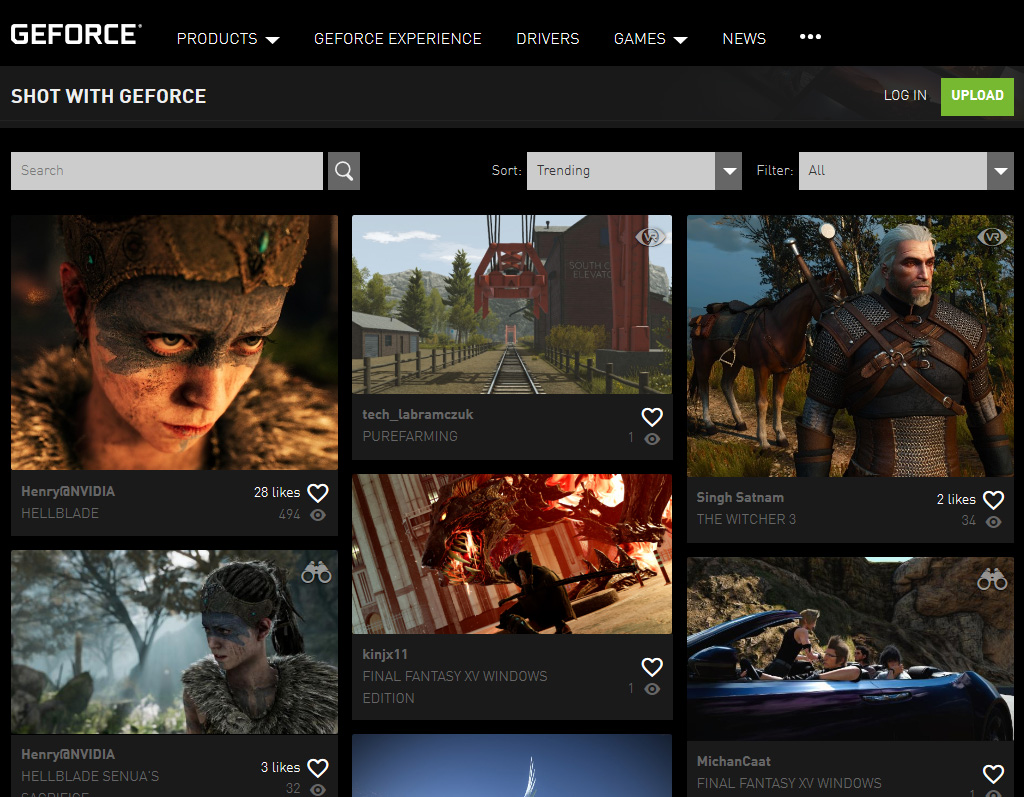Viewport: 1024px width, 797px height.
Task: Focus the Search text field
Action: [x=167, y=171]
